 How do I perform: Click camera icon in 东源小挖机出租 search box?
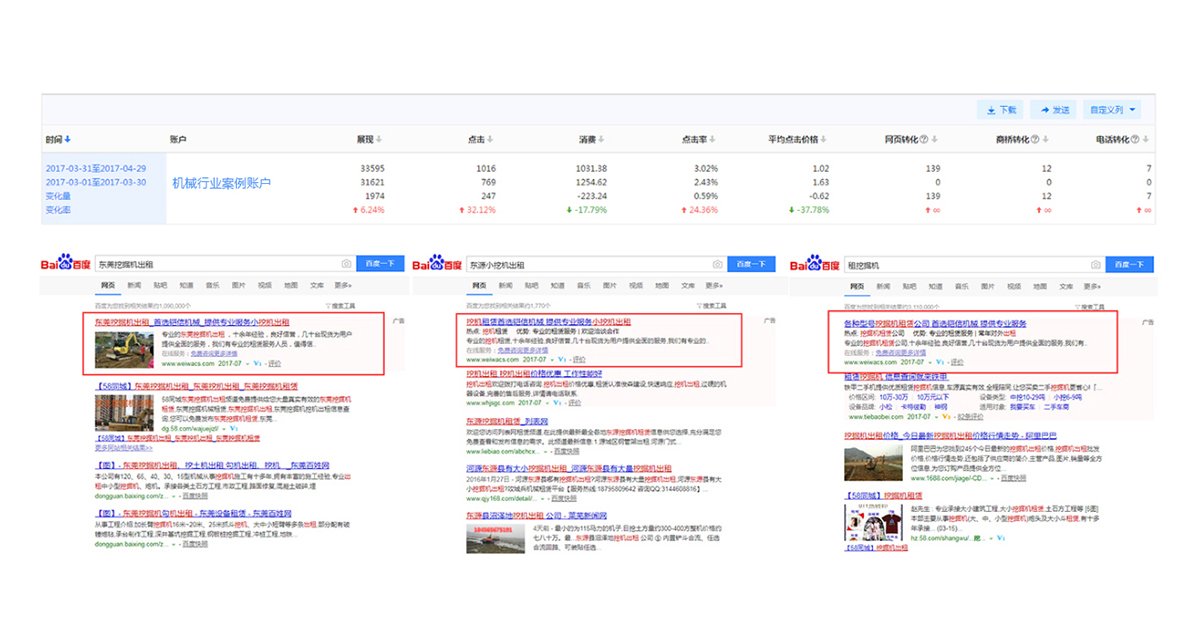(717, 264)
